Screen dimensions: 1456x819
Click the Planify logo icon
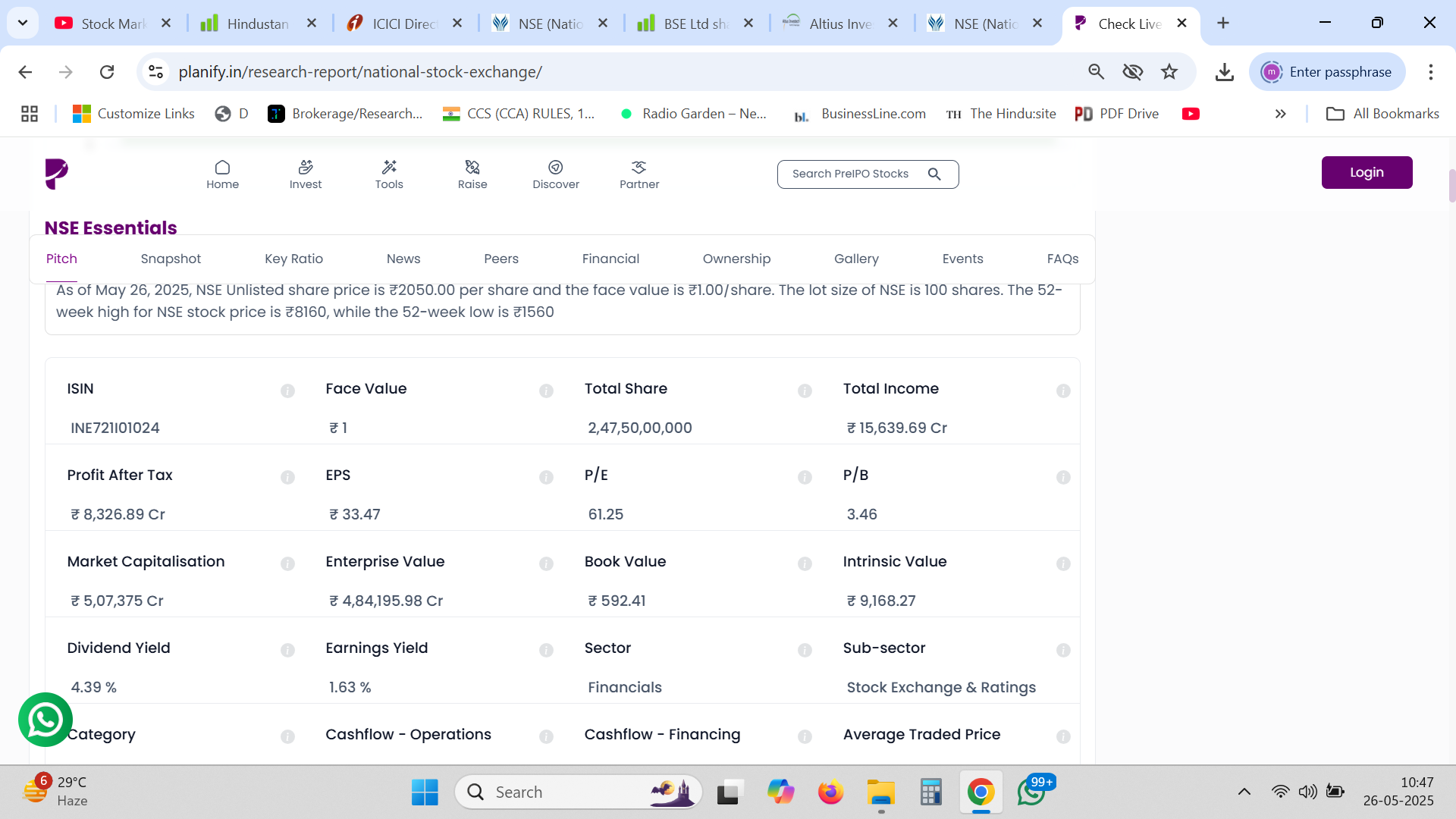tap(56, 174)
